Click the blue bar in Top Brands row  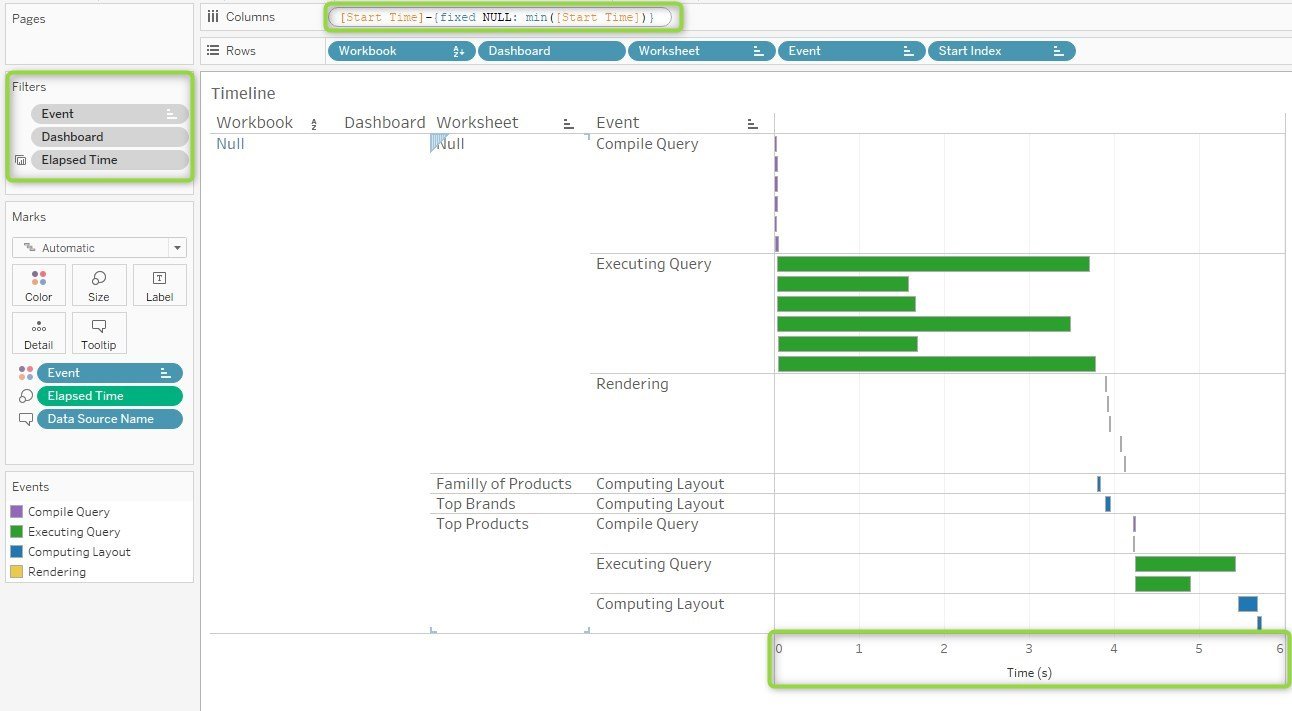(1108, 504)
